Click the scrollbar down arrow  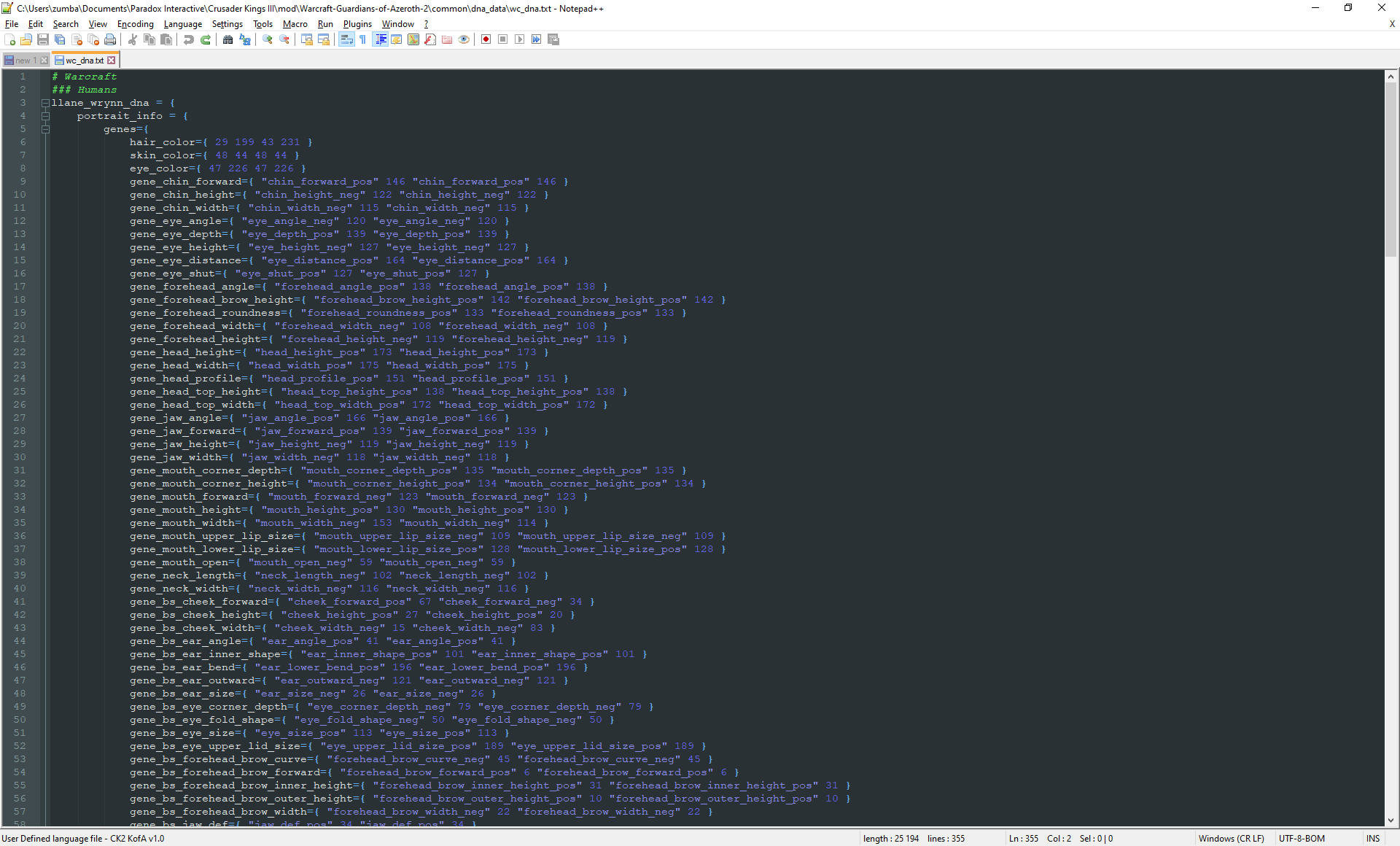(1391, 820)
